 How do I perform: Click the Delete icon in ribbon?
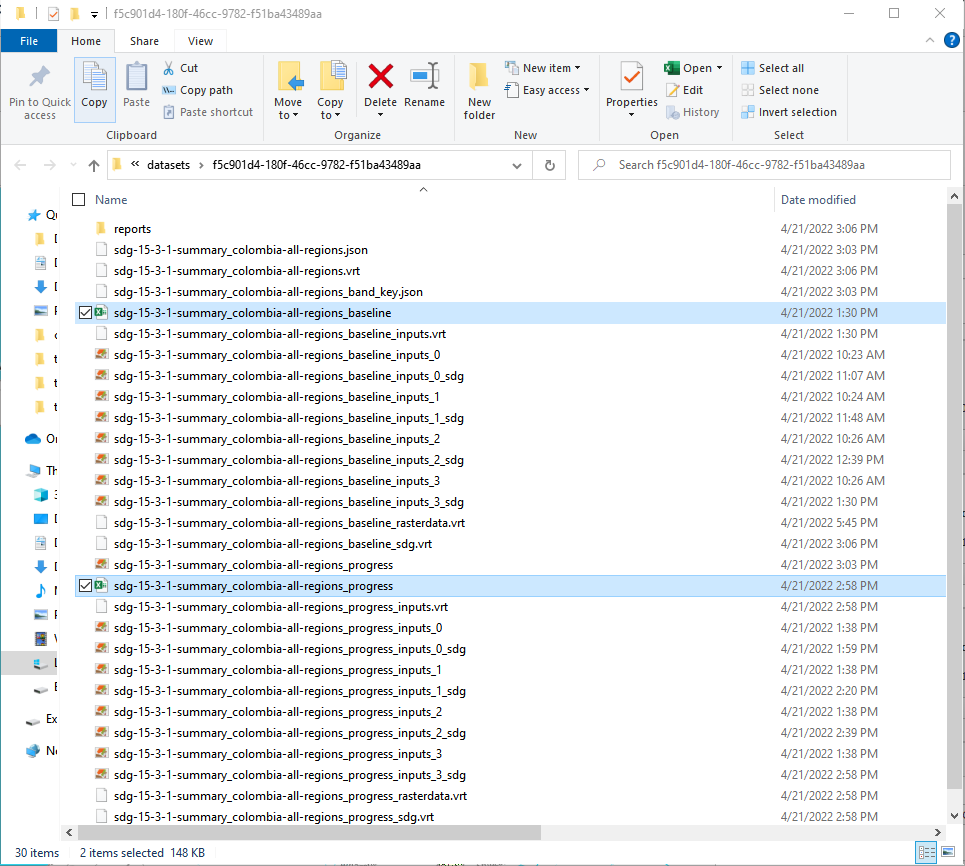380,78
